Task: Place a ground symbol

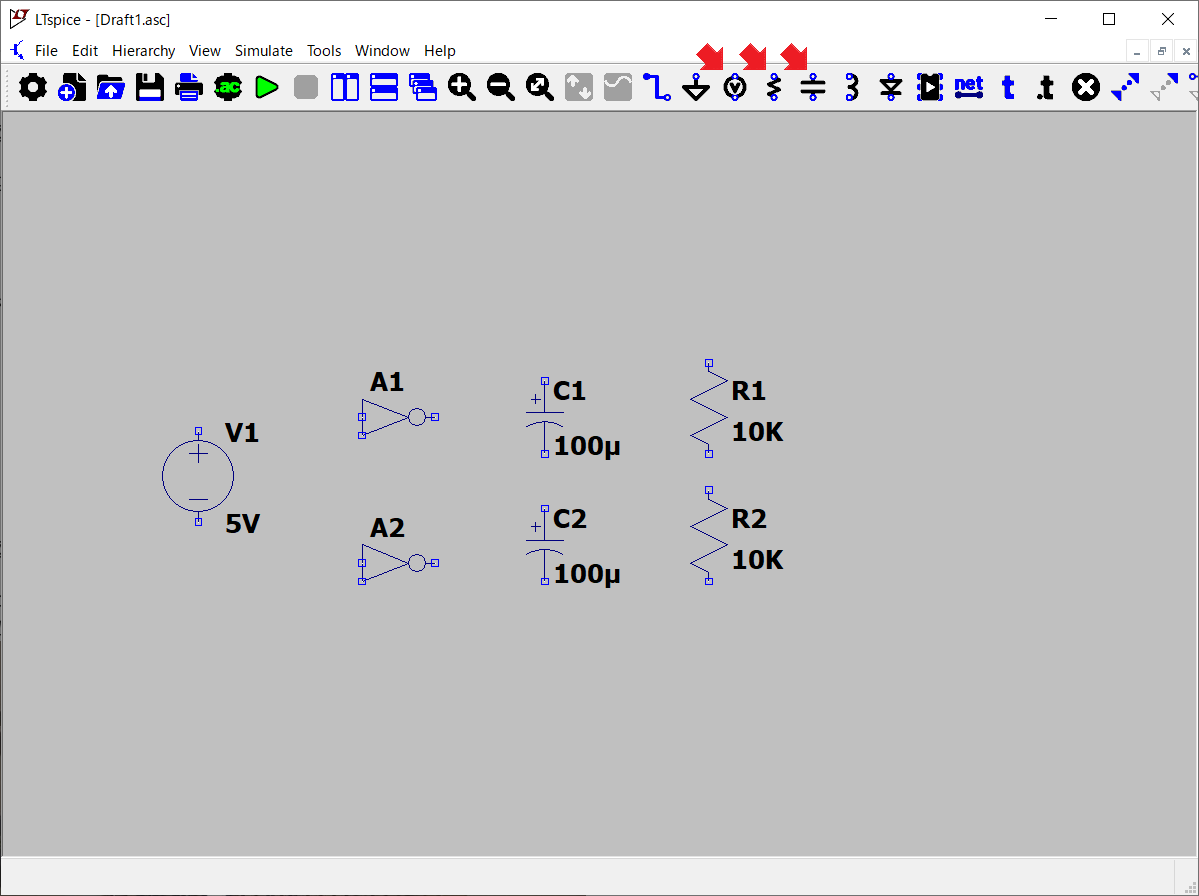Action: pyautogui.click(x=696, y=89)
